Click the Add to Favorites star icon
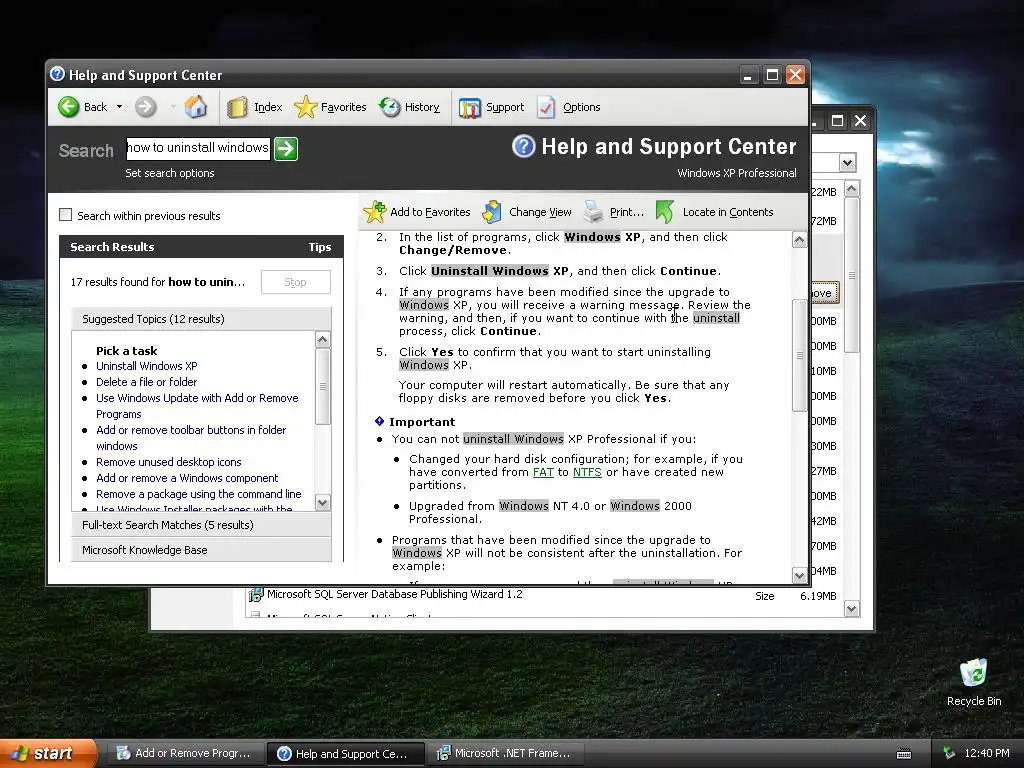 [x=375, y=212]
